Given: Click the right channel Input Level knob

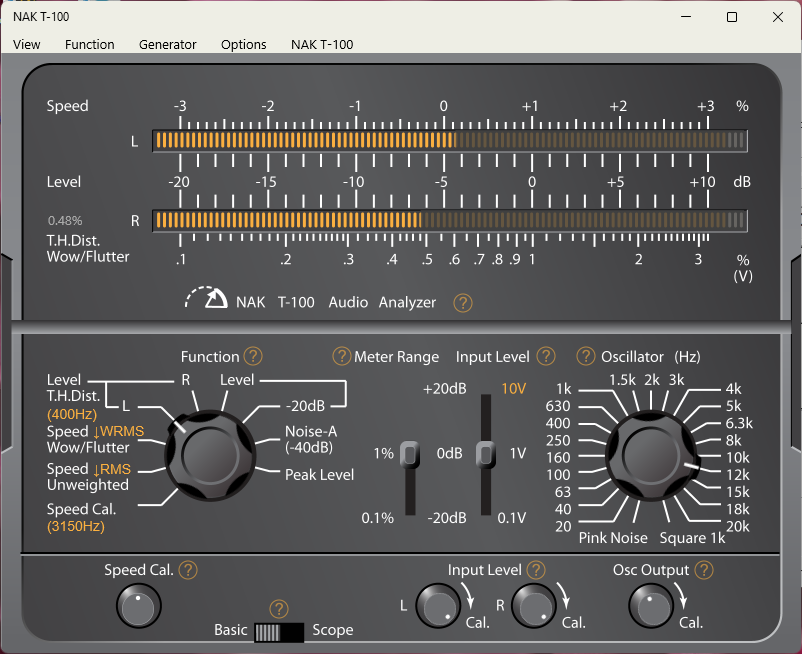Looking at the screenshot, I should 534,606.
